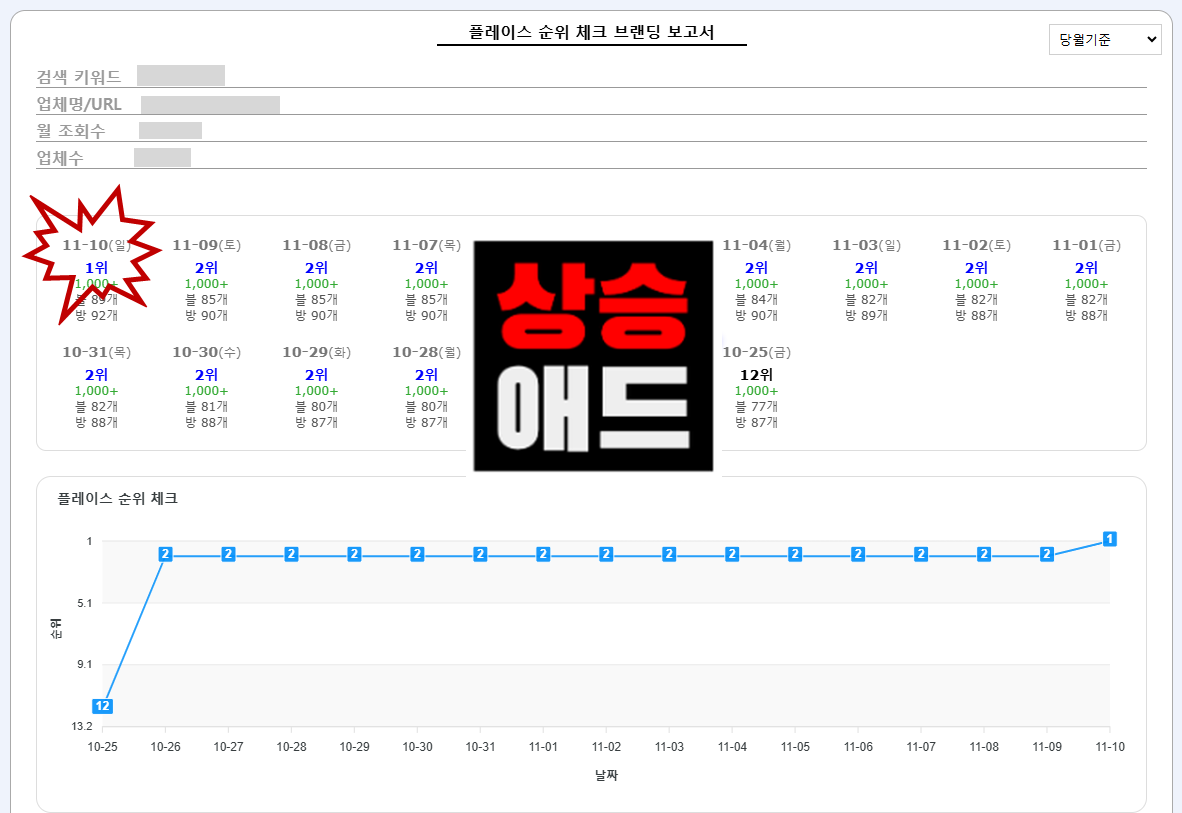
Task: Click chart data point 2 at 10-31
Action: [480, 554]
